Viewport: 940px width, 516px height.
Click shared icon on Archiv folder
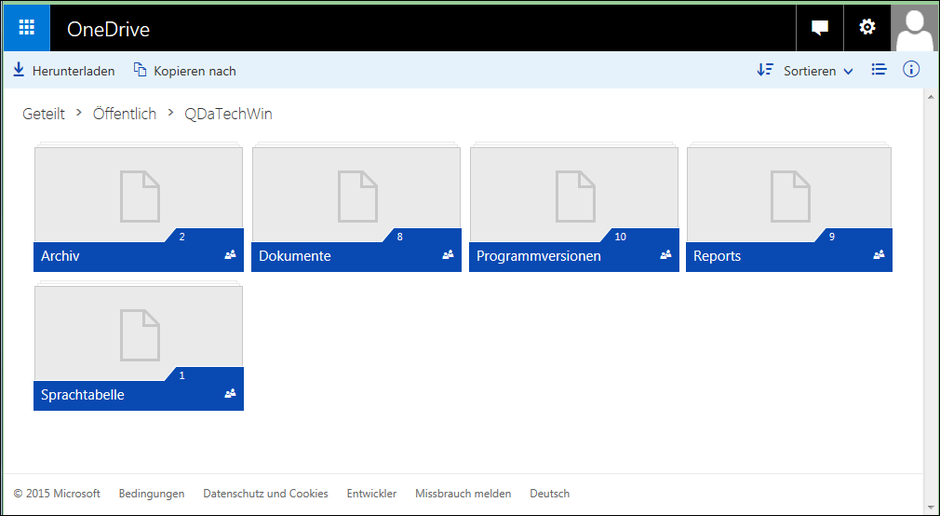pyautogui.click(x=230, y=255)
